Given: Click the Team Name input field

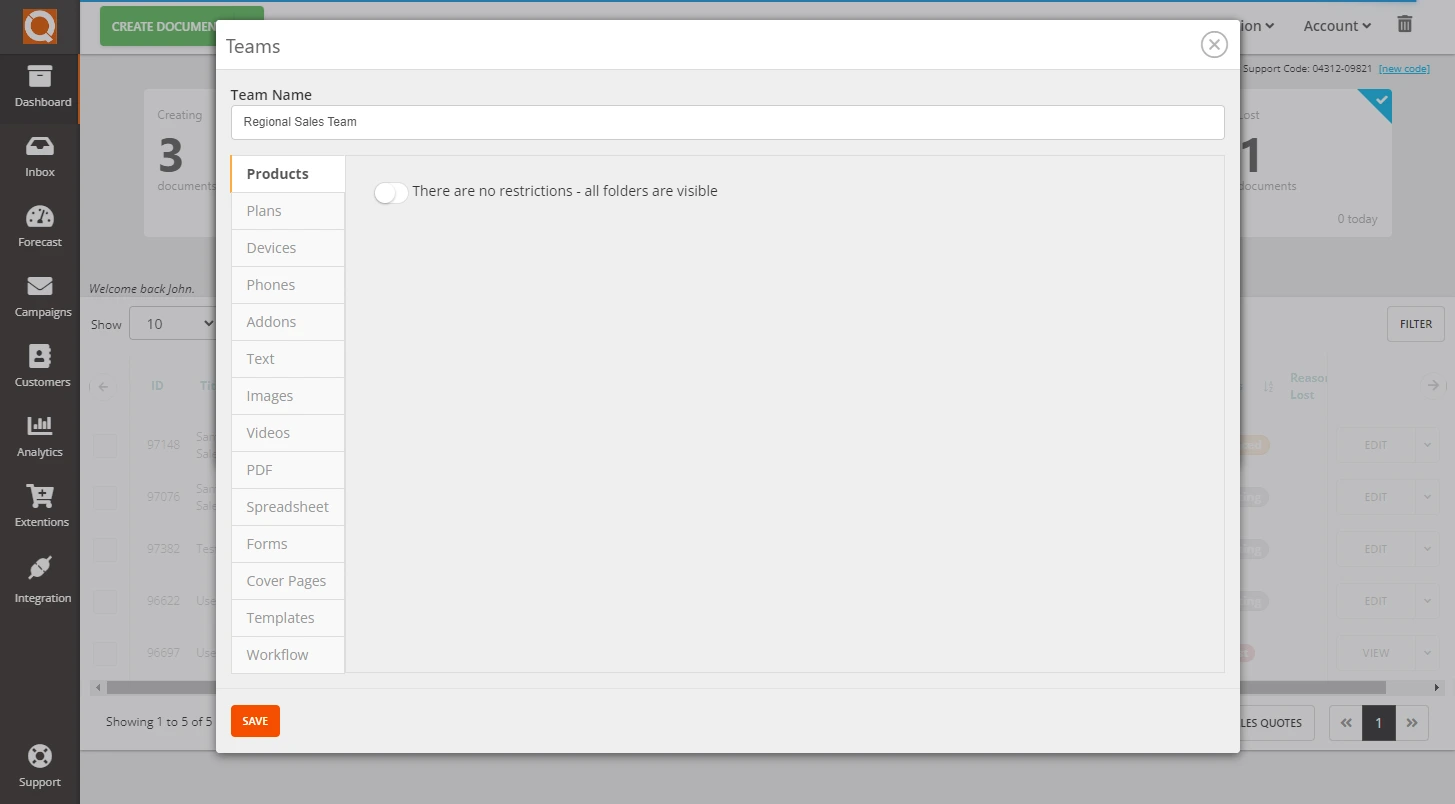Looking at the screenshot, I should (727, 122).
